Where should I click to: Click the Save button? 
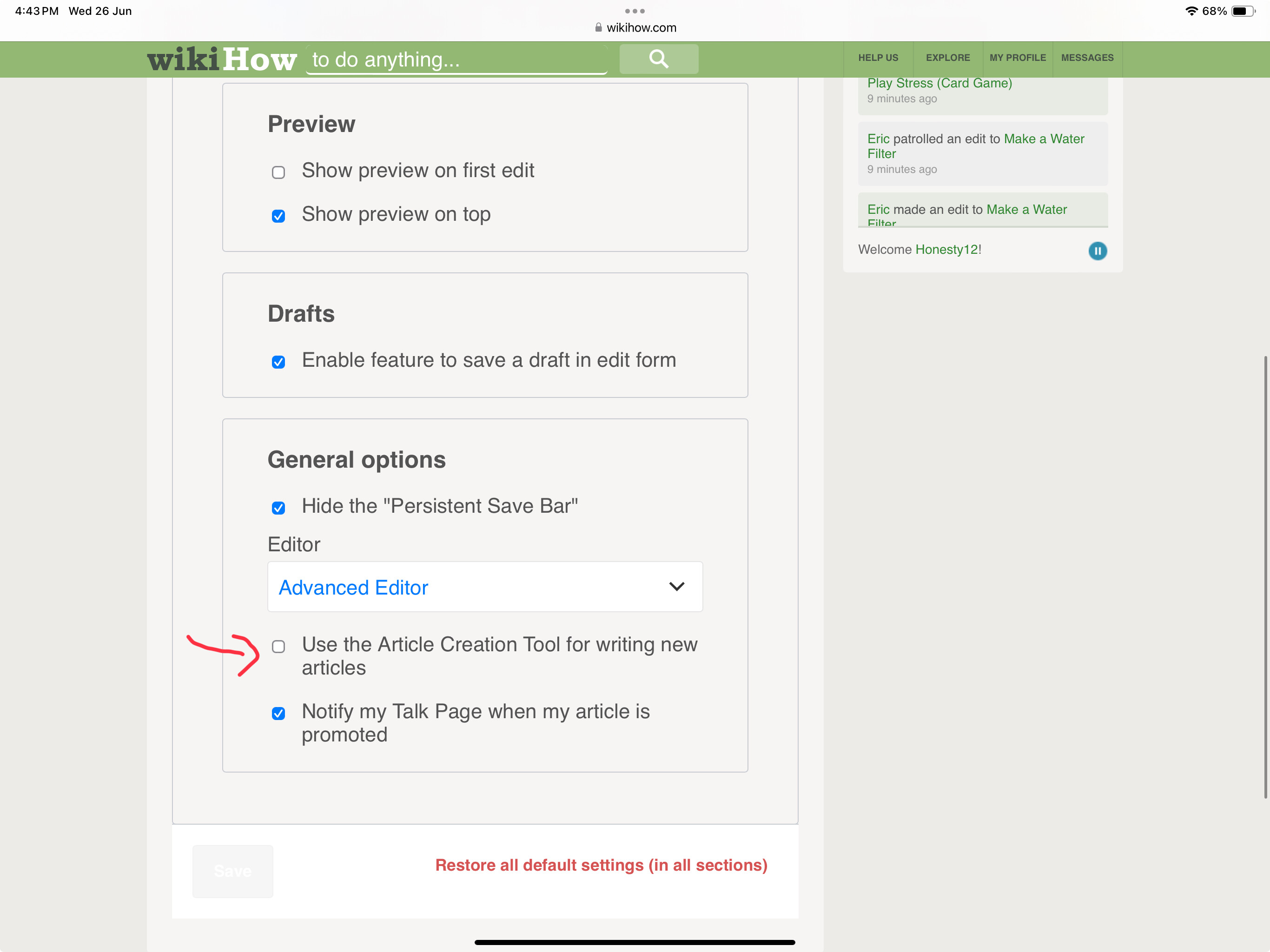coord(232,871)
